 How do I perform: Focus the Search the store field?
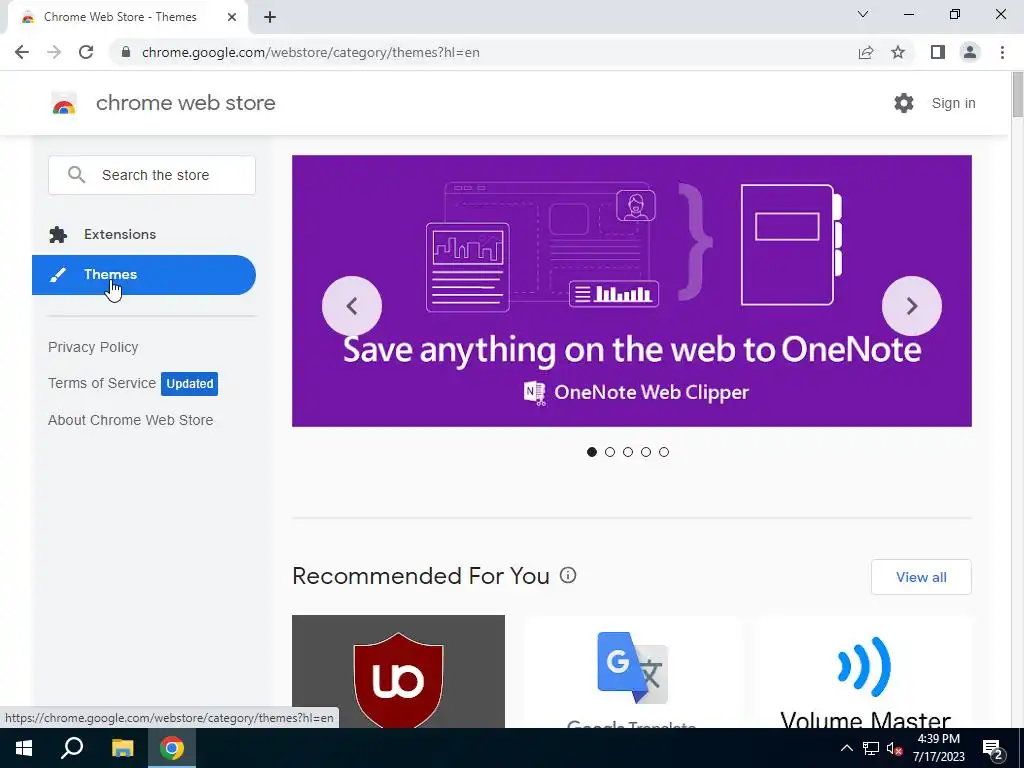coord(152,175)
